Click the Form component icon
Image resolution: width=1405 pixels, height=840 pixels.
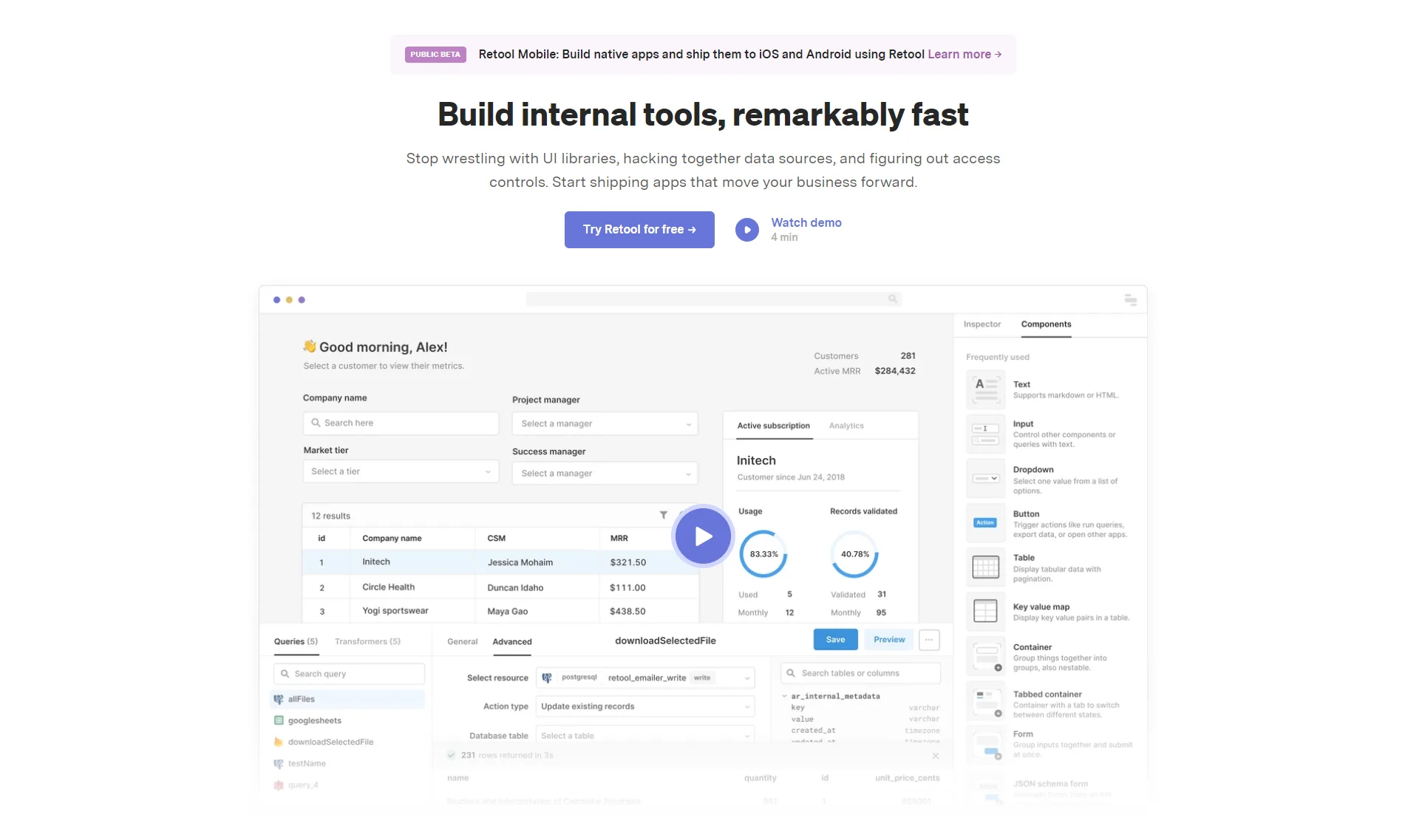click(986, 744)
